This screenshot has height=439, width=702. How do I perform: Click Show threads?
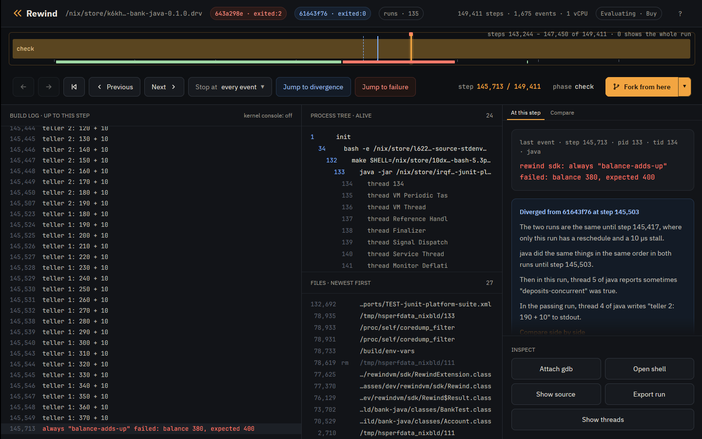click(603, 419)
